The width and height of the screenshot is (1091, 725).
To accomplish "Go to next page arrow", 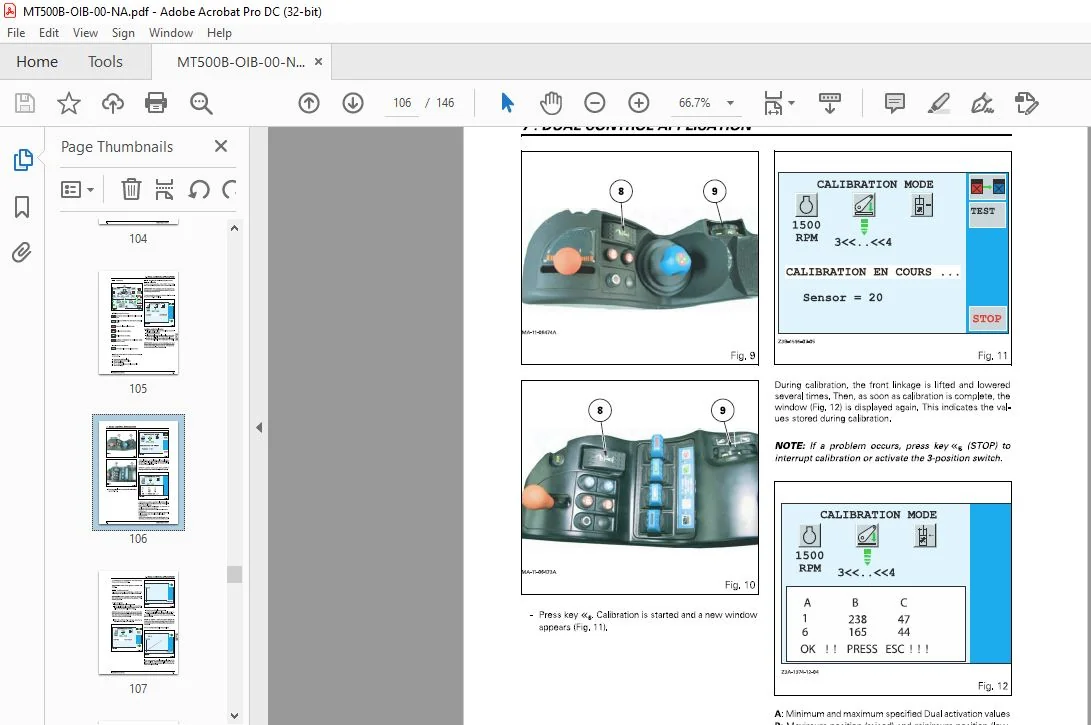I will coord(353,103).
